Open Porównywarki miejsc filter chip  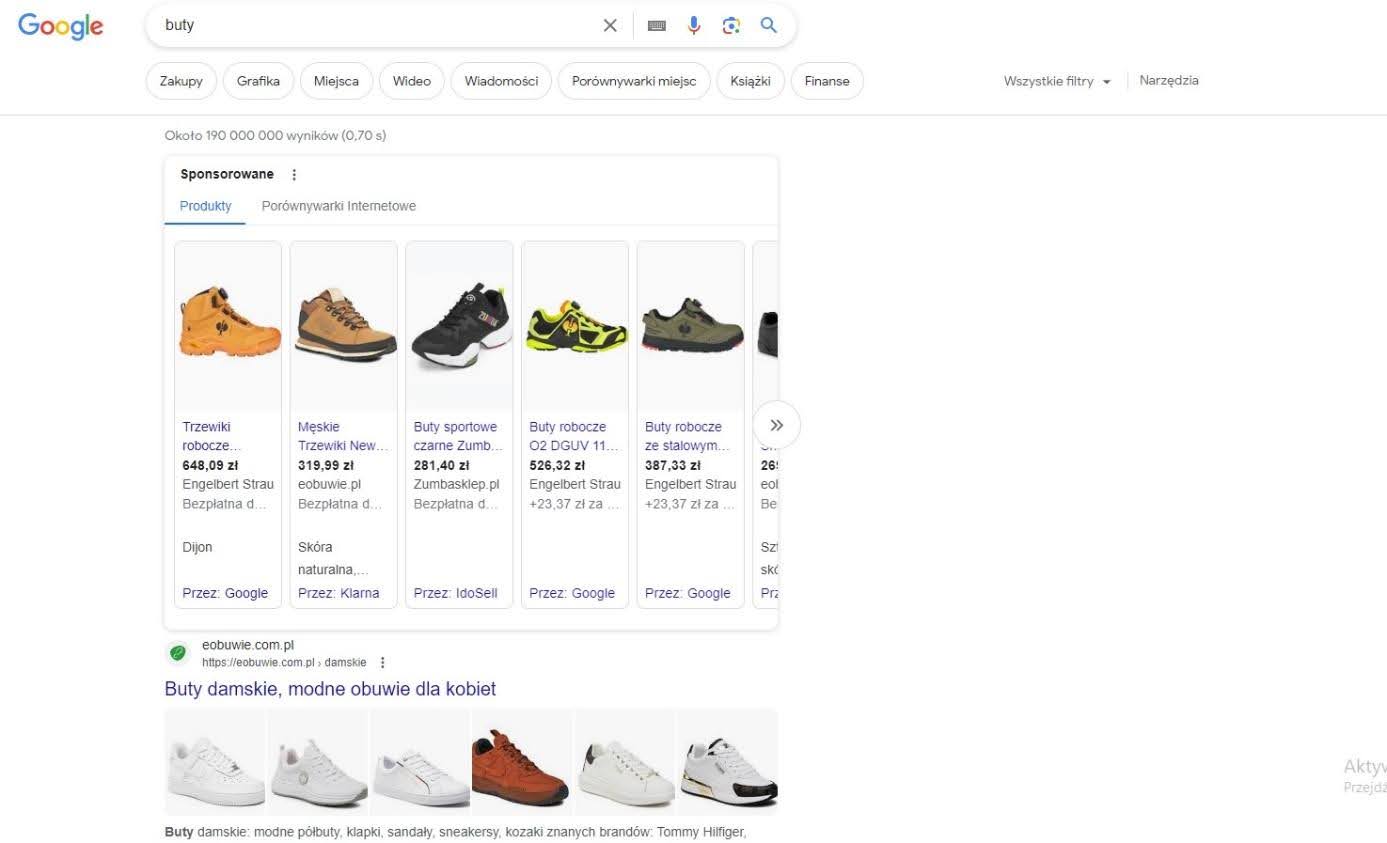(634, 81)
